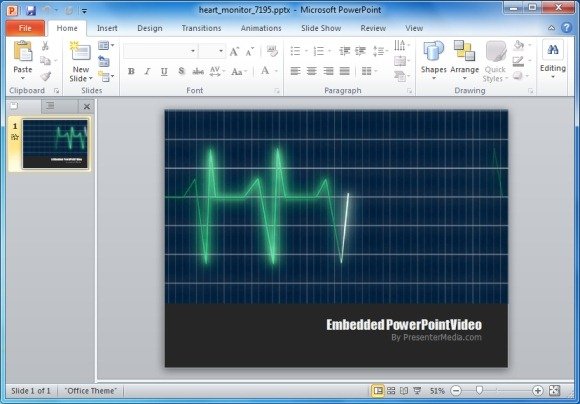Toggle Underline formatting

164,71
